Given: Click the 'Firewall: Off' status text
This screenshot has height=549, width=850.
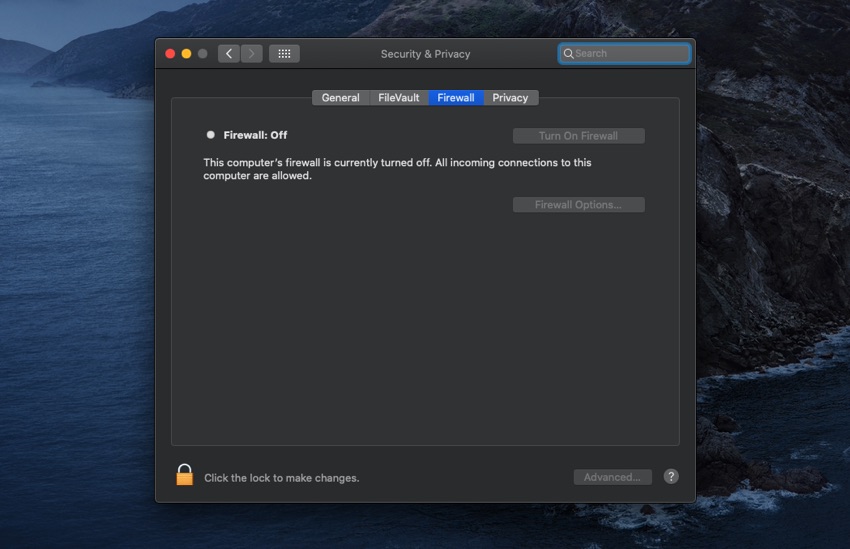Looking at the screenshot, I should click(x=255, y=135).
